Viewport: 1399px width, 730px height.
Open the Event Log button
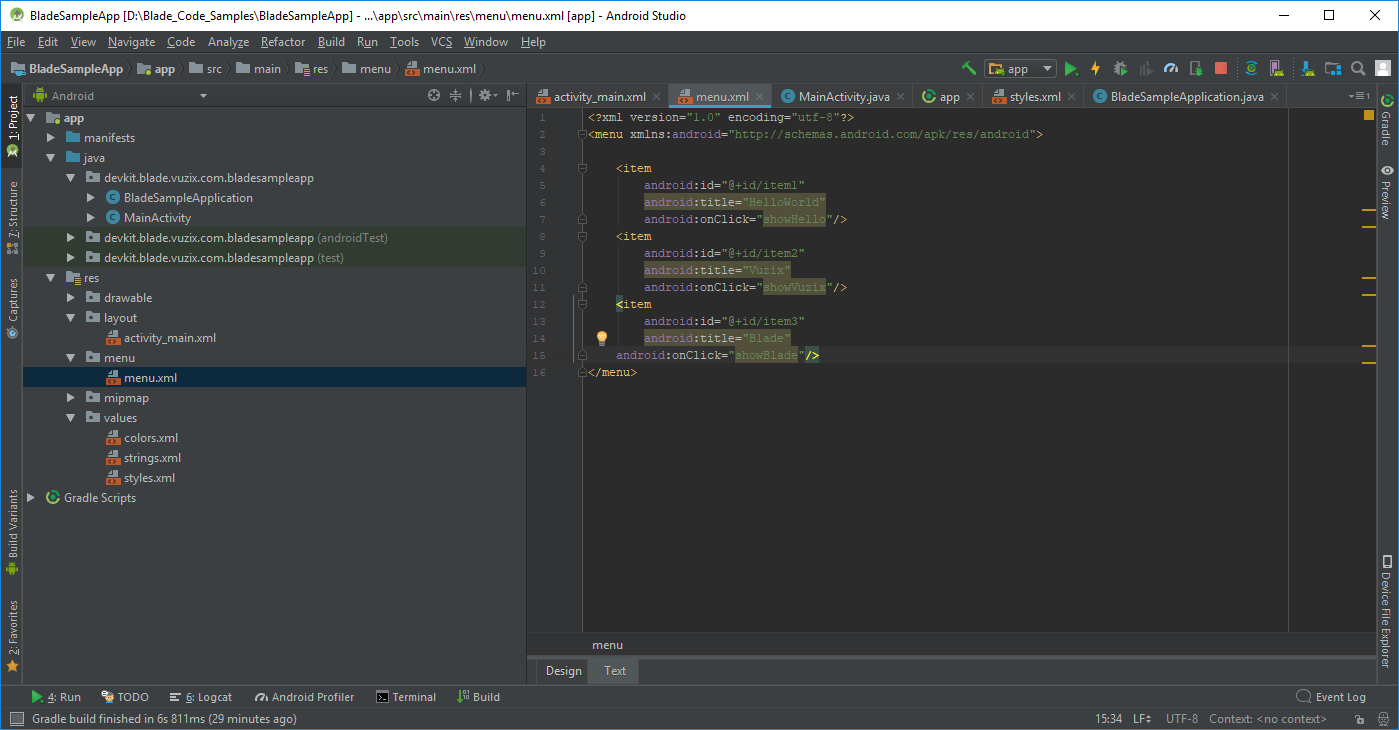(1331, 697)
